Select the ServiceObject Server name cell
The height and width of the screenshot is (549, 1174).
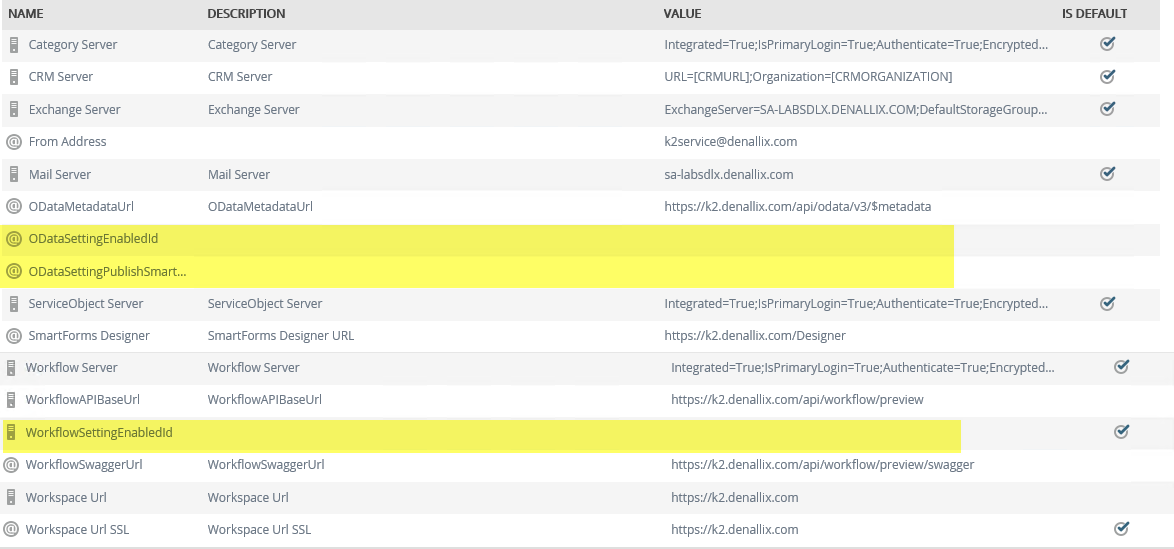pyautogui.click(x=86, y=304)
